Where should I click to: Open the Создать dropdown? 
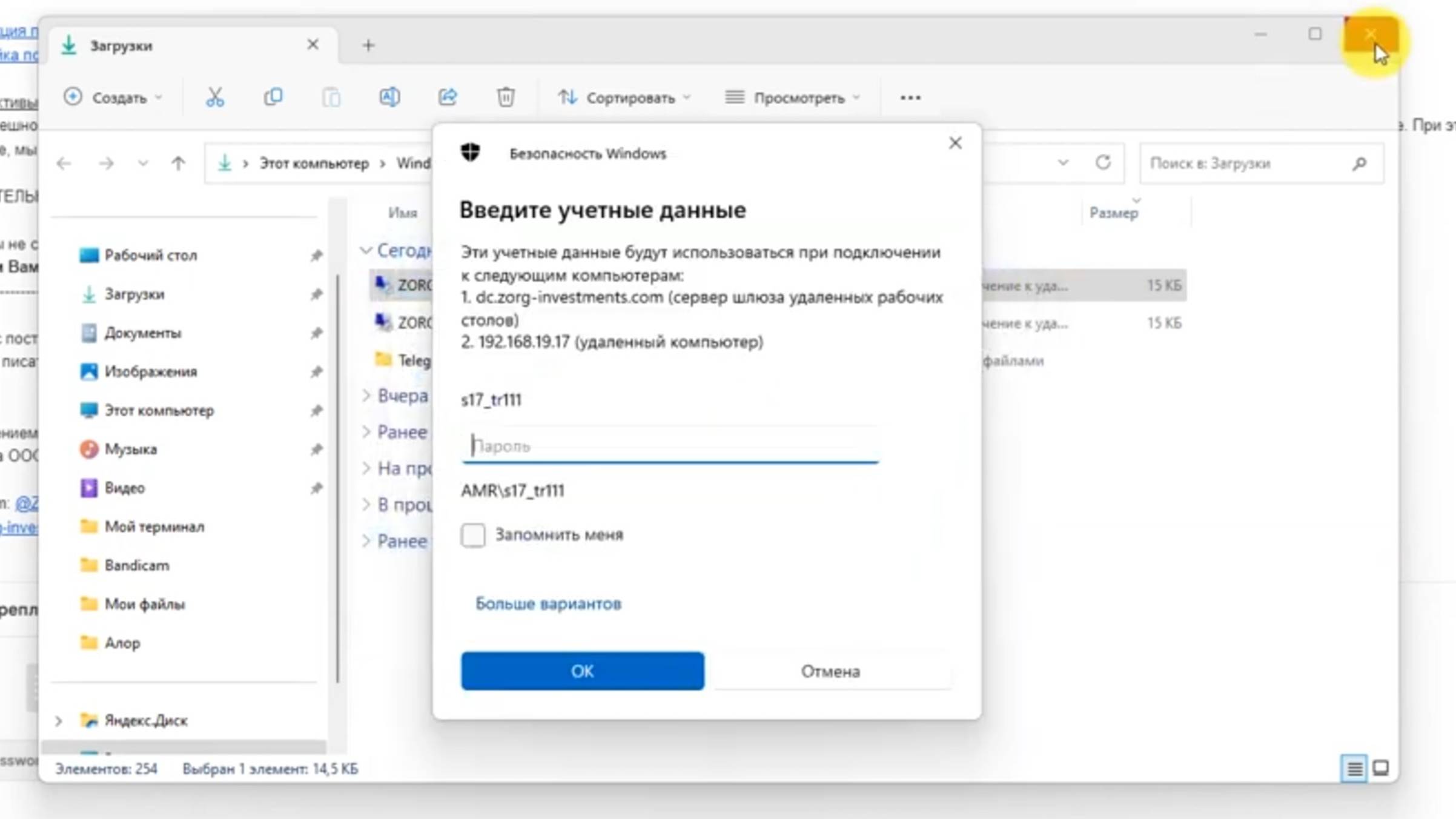click(114, 98)
